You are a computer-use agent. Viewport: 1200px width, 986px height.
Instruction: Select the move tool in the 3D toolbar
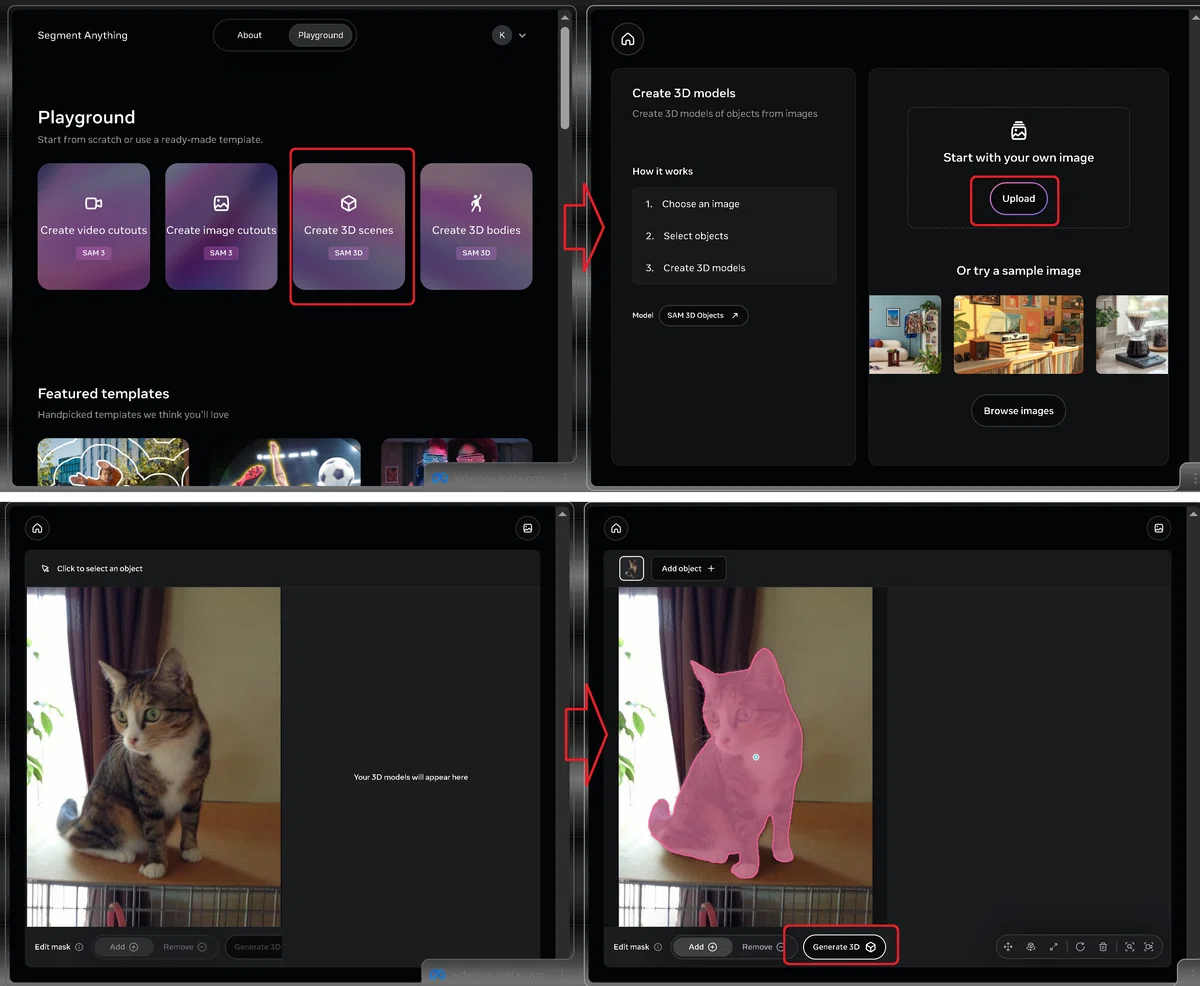coord(1007,947)
